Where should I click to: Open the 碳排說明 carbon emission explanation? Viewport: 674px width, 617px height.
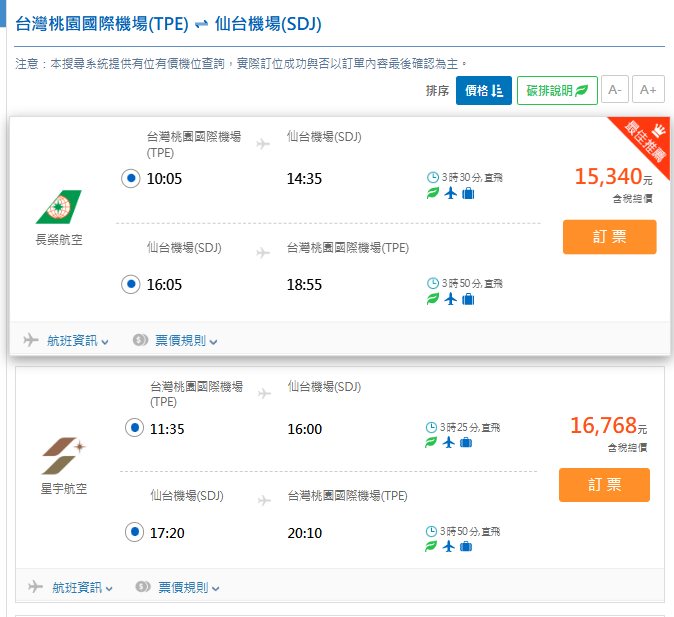[557, 90]
